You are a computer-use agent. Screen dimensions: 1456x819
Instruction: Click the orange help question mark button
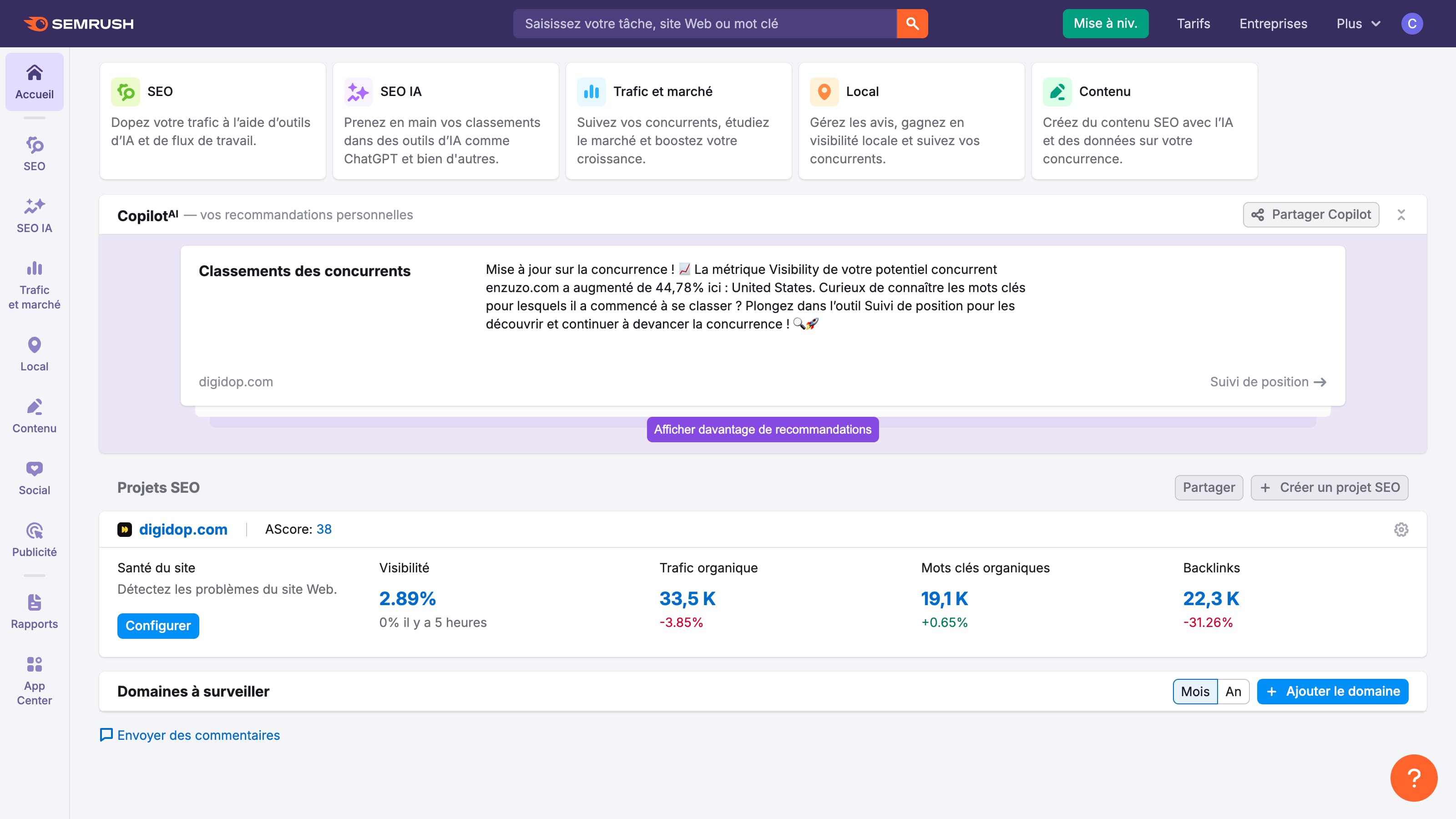point(1414,778)
